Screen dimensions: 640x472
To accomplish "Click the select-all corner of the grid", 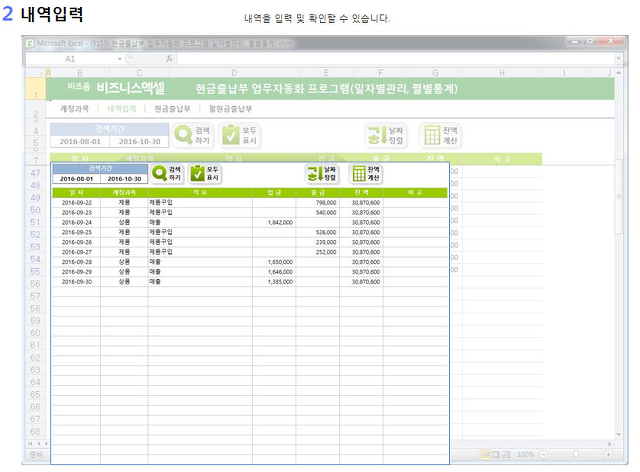I will pyautogui.click(x=36, y=73).
